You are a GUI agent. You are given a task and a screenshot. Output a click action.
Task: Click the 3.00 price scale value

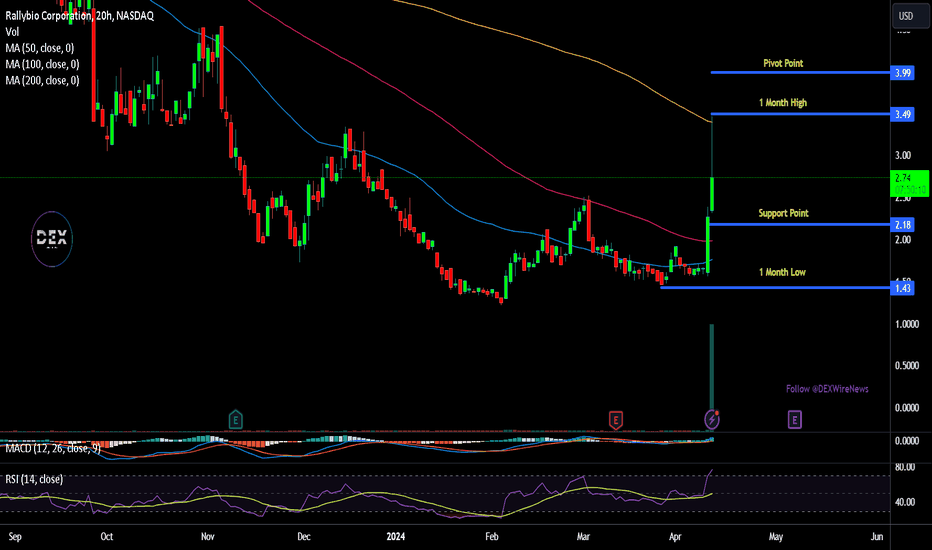(x=903, y=155)
